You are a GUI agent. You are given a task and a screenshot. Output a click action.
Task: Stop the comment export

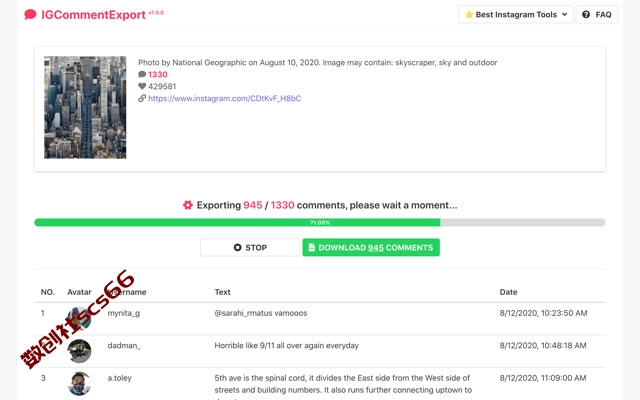[250, 247]
